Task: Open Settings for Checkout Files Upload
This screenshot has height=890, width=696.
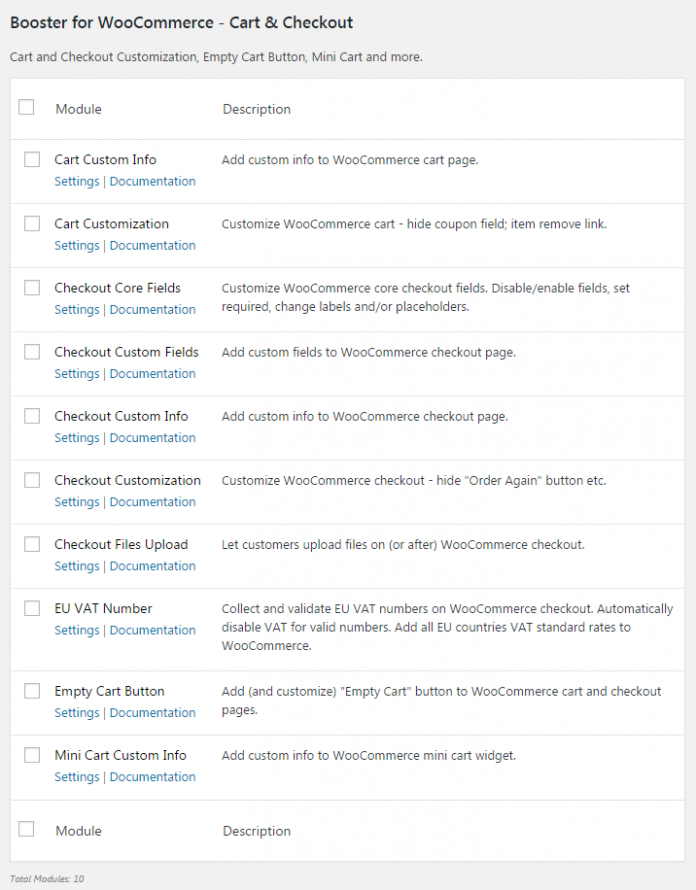Action: pyautogui.click(x=77, y=565)
